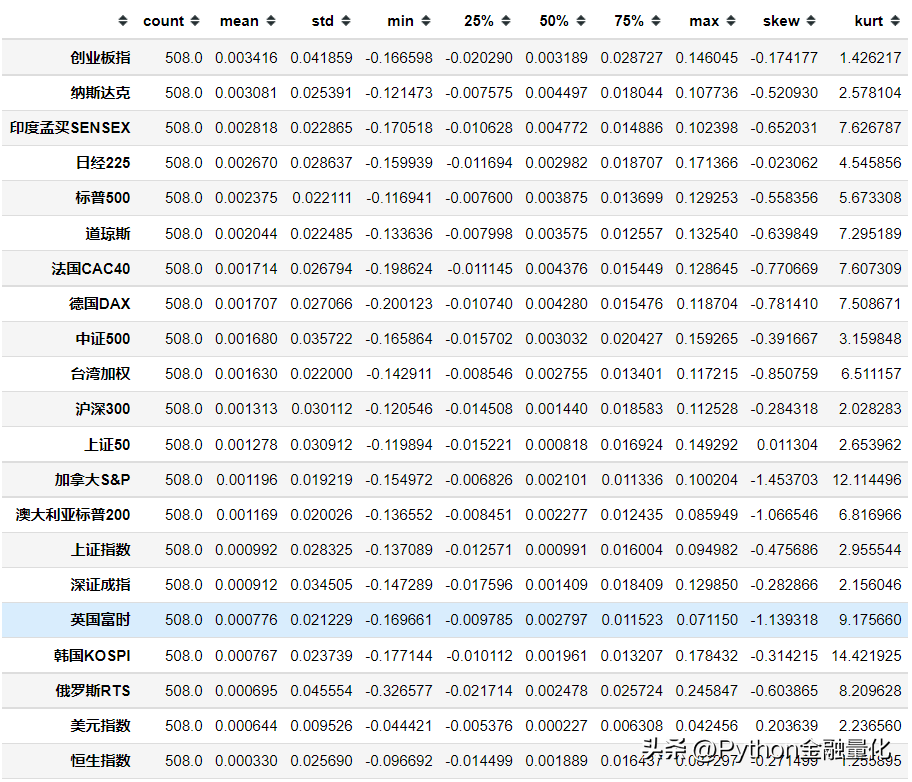Select kurt value 2.578104 for 纳斯达克
The height and width of the screenshot is (782, 912).
click(x=870, y=93)
